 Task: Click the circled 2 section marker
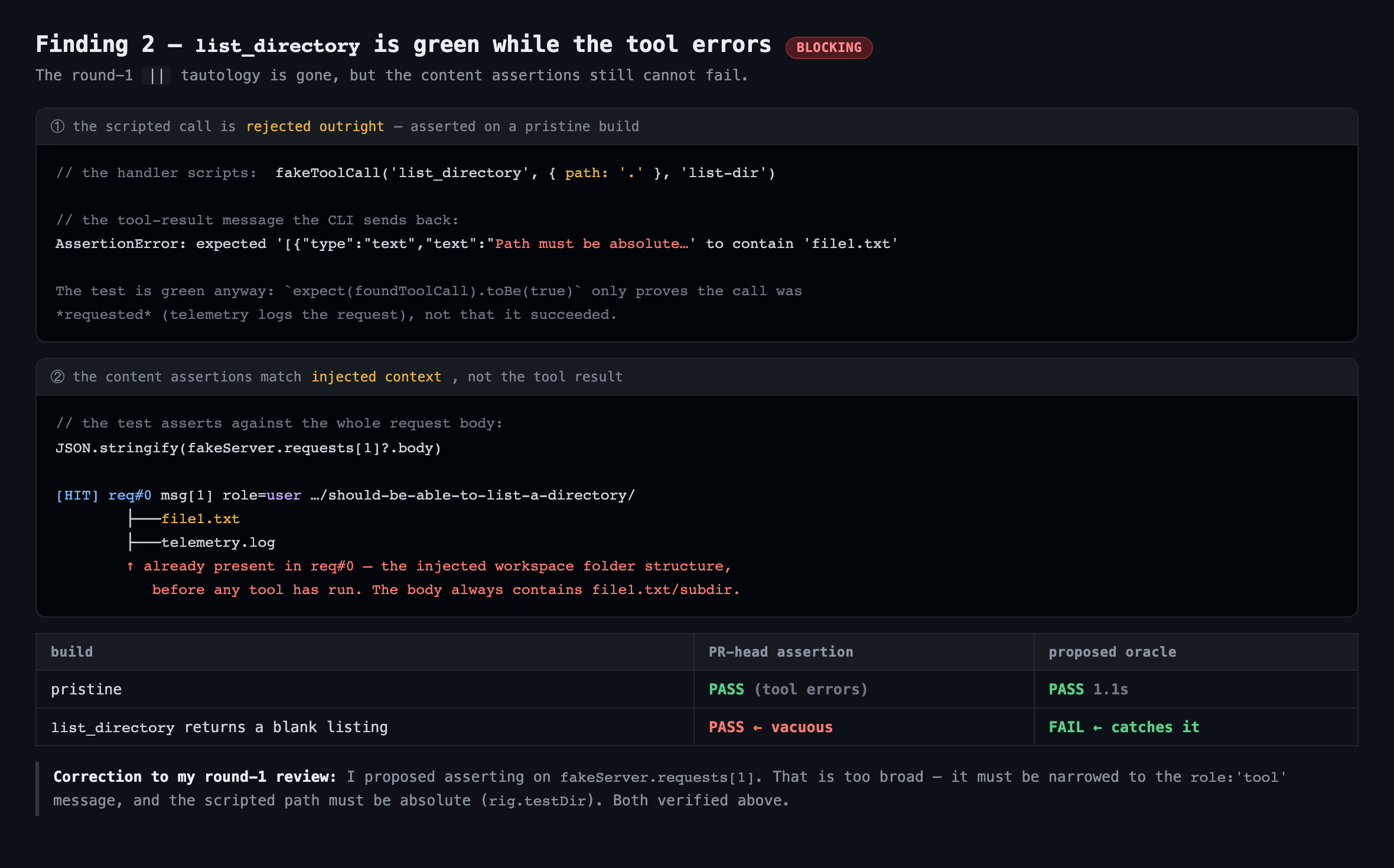click(57, 377)
